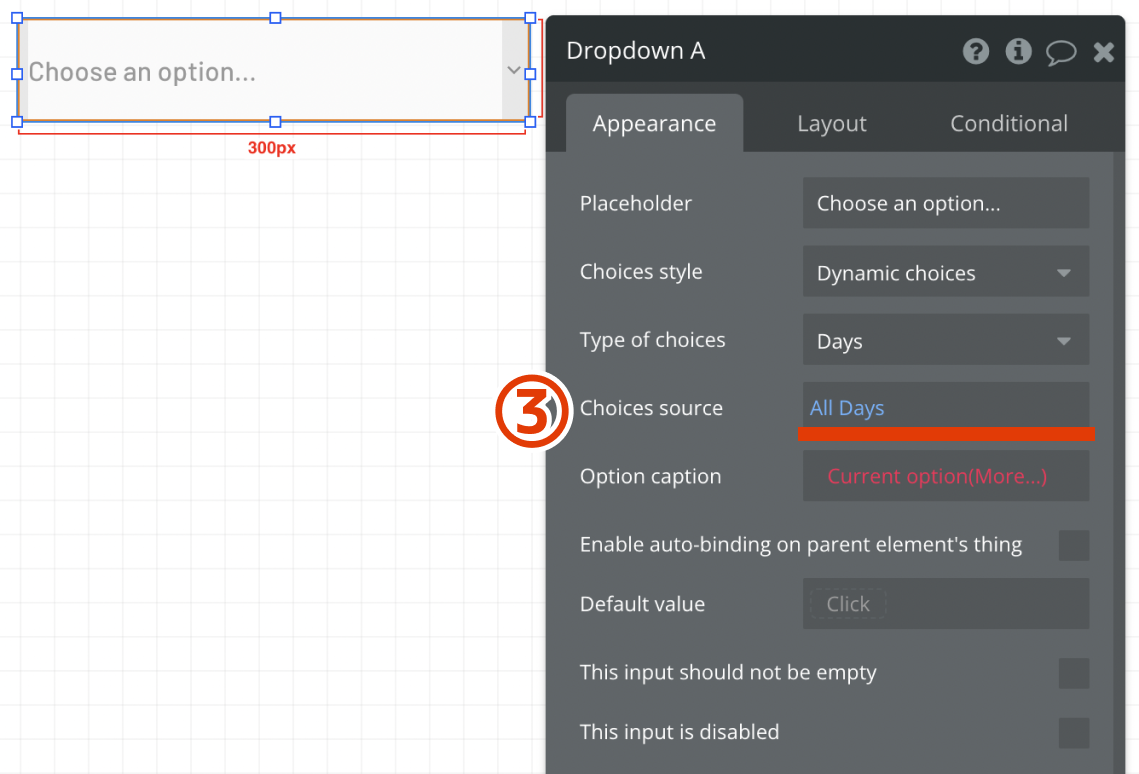Click 'Current option(More...)' option caption
Image resolution: width=1139 pixels, height=774 pixels.
click(x=937, y=477)
